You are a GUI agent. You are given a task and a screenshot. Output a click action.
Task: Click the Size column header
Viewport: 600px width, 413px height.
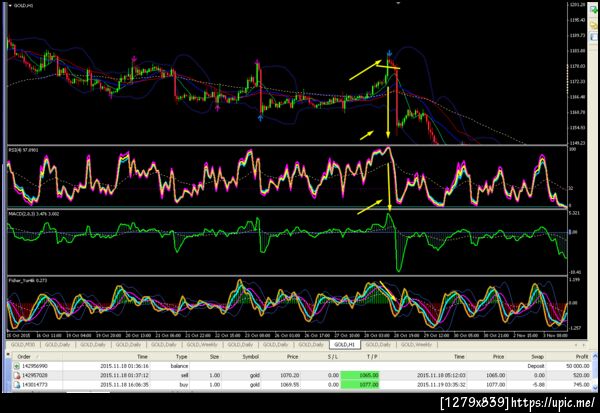(214, 357)
